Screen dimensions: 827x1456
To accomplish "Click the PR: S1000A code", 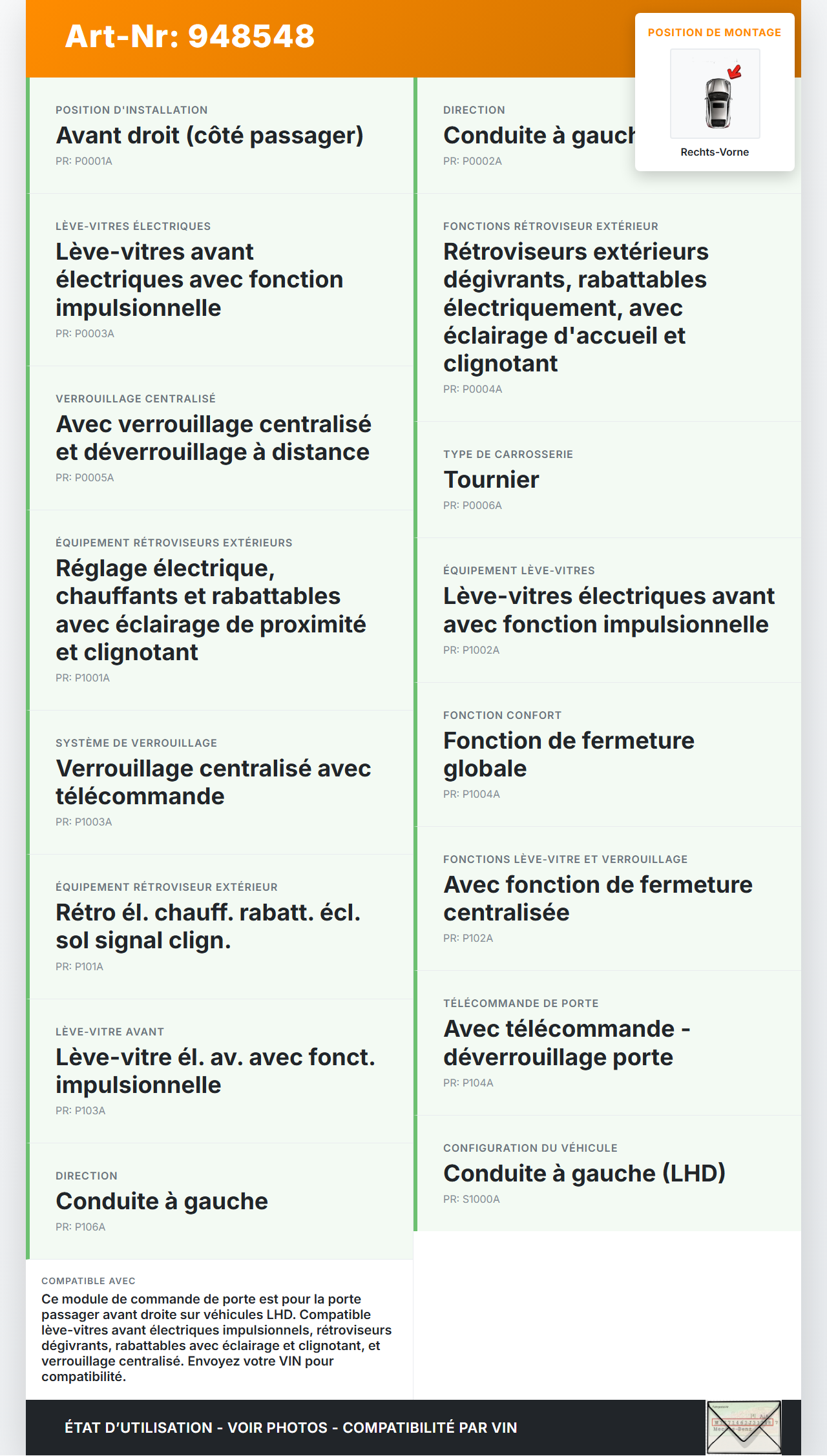I will click(x=472, y=1200).
